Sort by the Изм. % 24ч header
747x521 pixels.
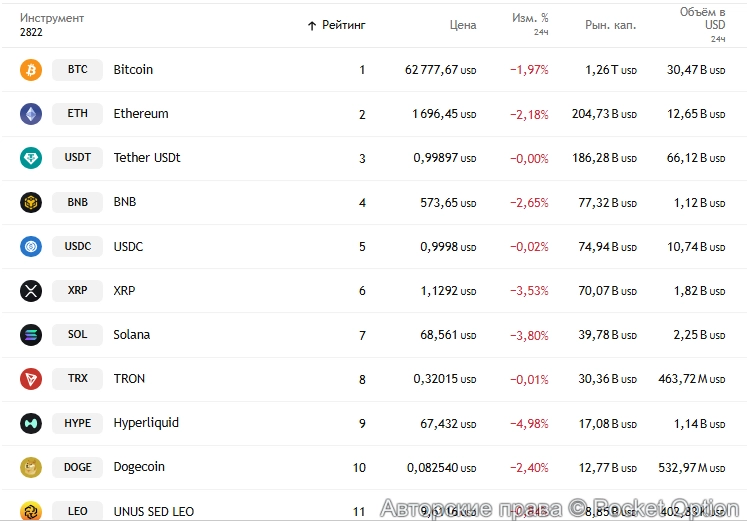[x=530, y=24]
